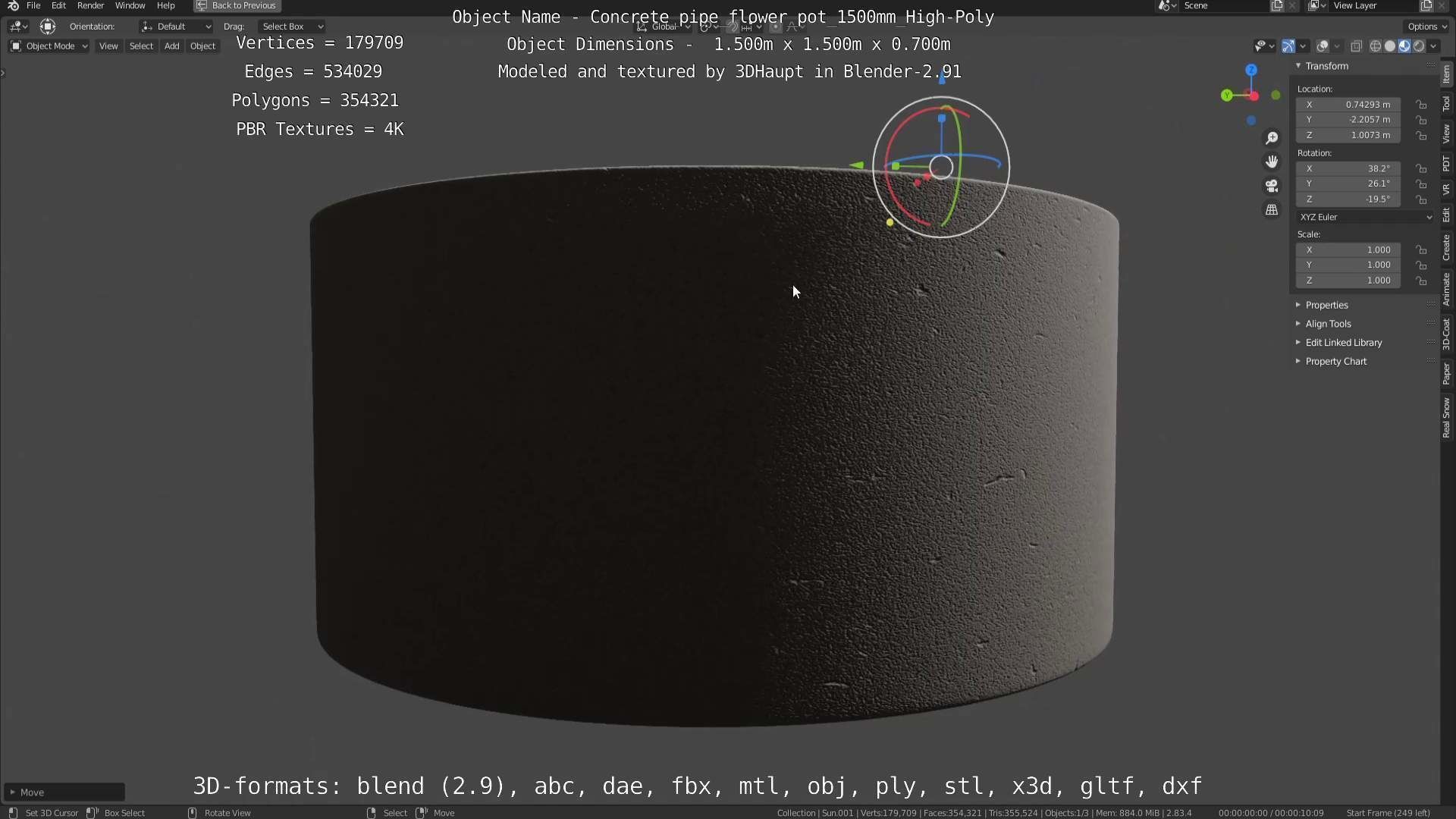Screen dimensions: 1456x819
Task: Expand the Move operator panel
Action: 64,792
